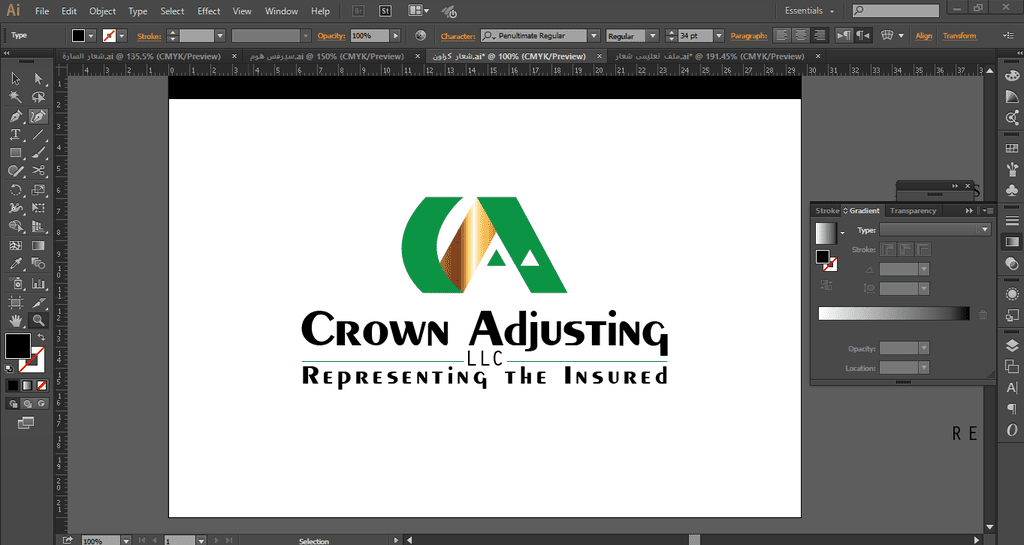This screenshot has height=545, width=1024.
Task: Open zoom level 100% dropdown
Action: (x=125, y=540)
